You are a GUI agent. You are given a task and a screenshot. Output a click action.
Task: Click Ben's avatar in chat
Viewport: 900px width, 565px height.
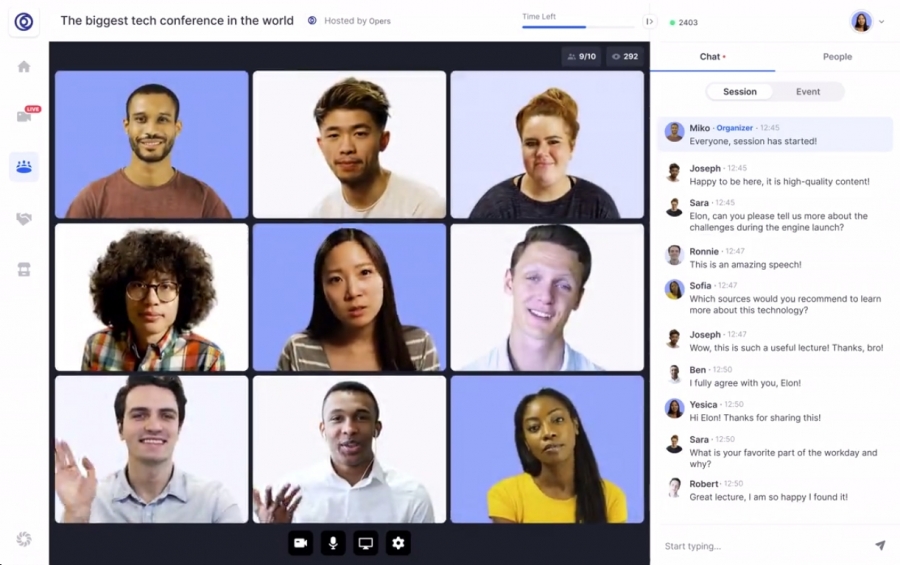[x=674, y=373]
